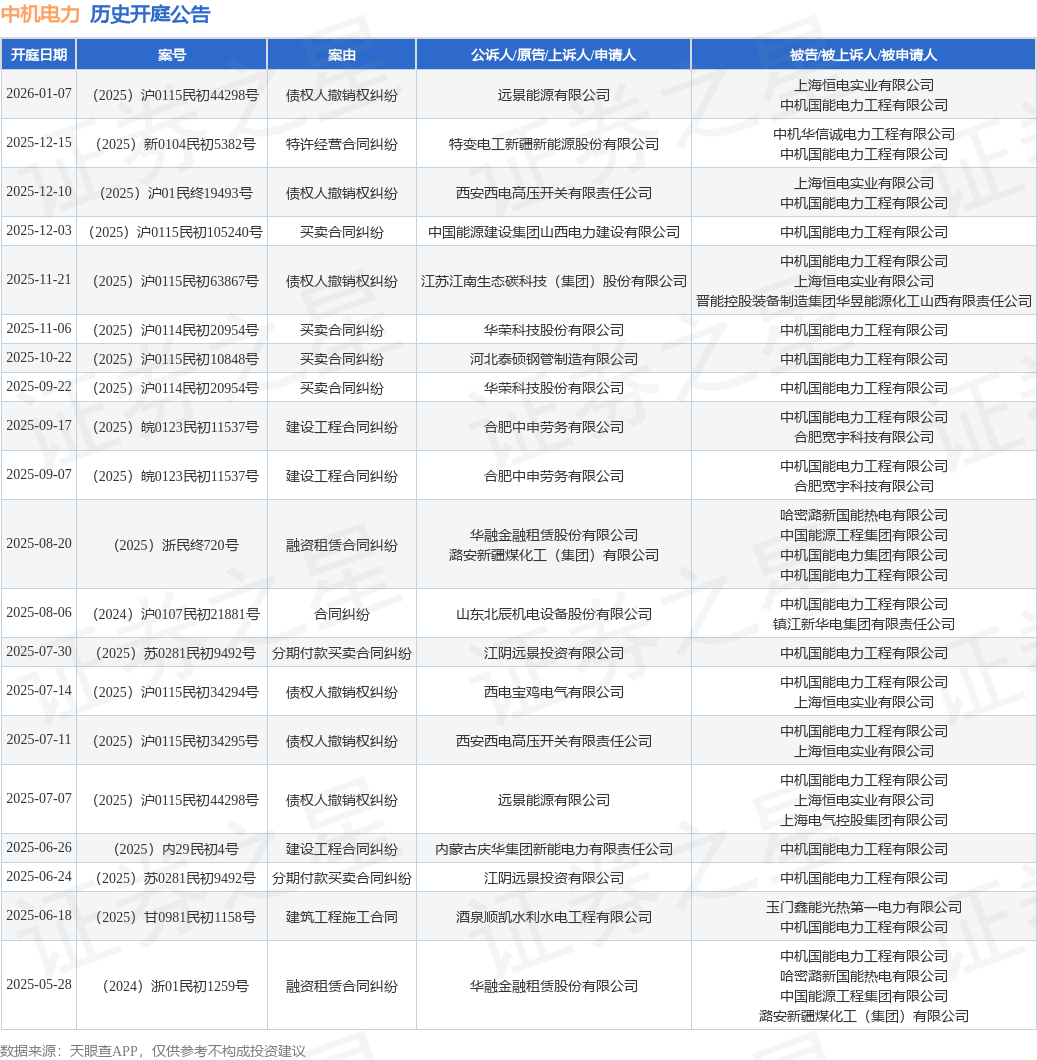This screenshot has width=1037, height=1060.
Task: Select date cell 2026-01-07
Action: [39, 94]
